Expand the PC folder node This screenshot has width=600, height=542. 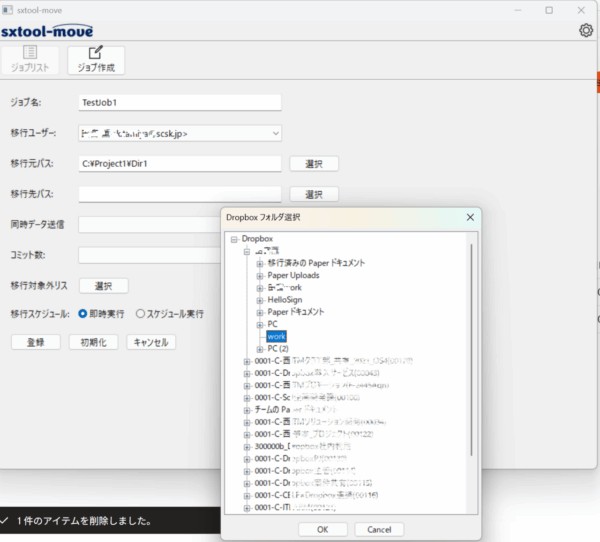point(260,325)
